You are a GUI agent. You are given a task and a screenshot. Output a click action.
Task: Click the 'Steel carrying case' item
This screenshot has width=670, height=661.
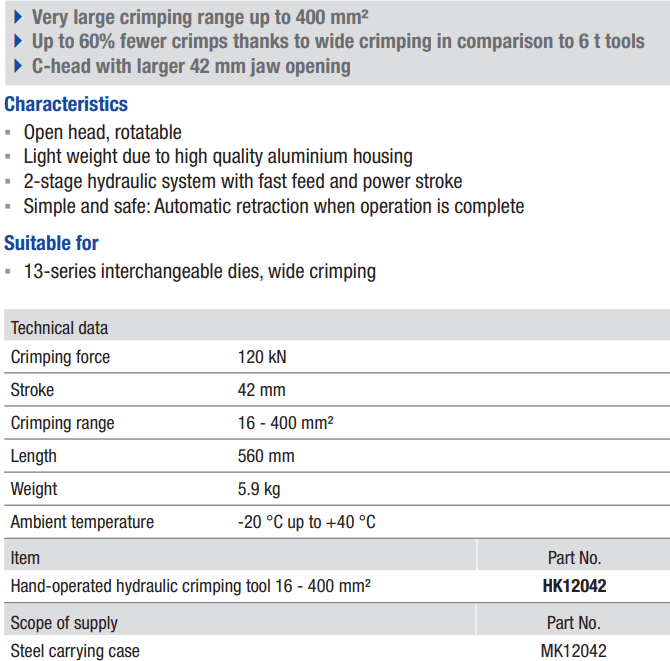pyautogui.click(x=75, y=651)
